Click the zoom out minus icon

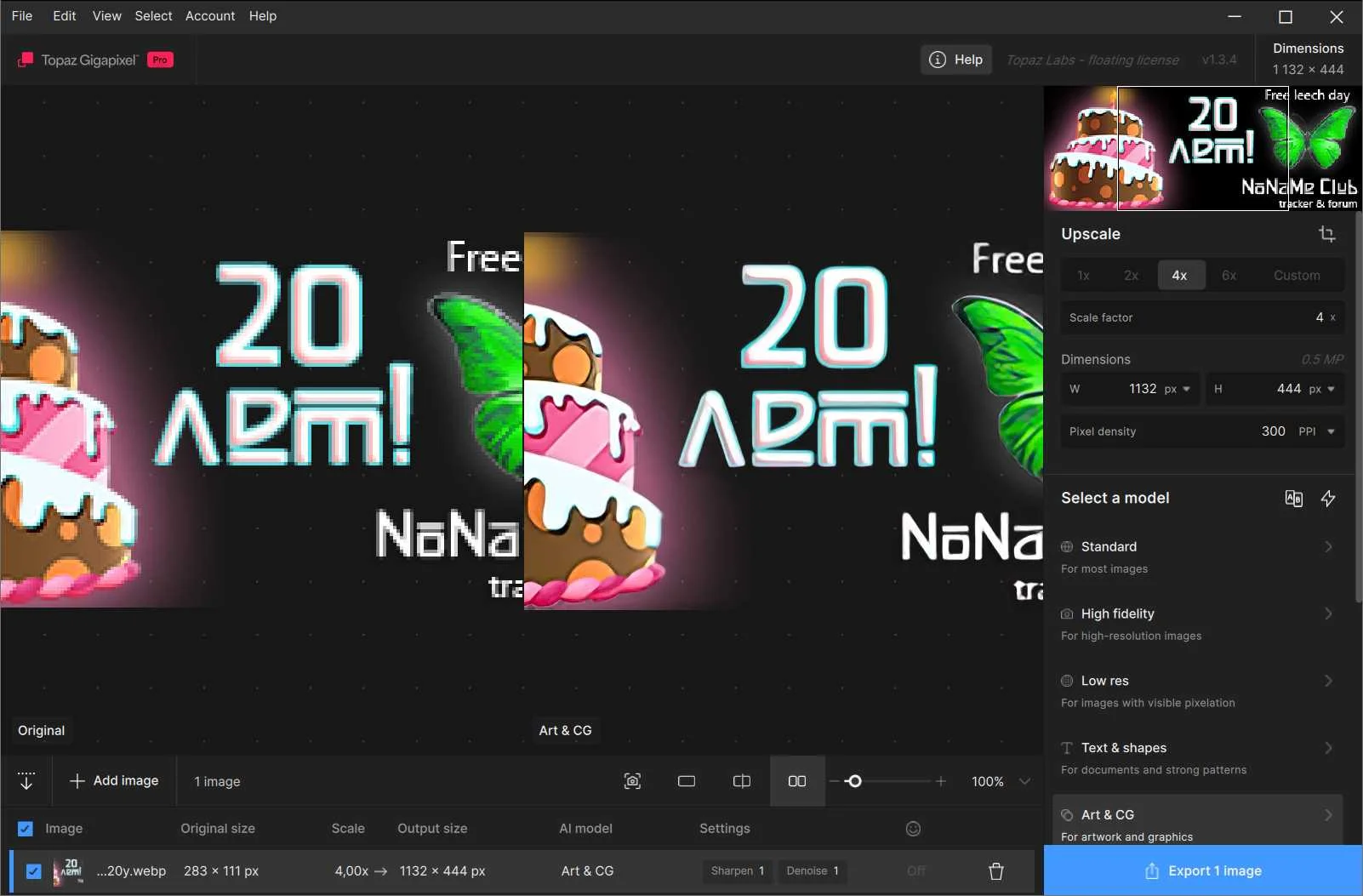click(835, 781)
